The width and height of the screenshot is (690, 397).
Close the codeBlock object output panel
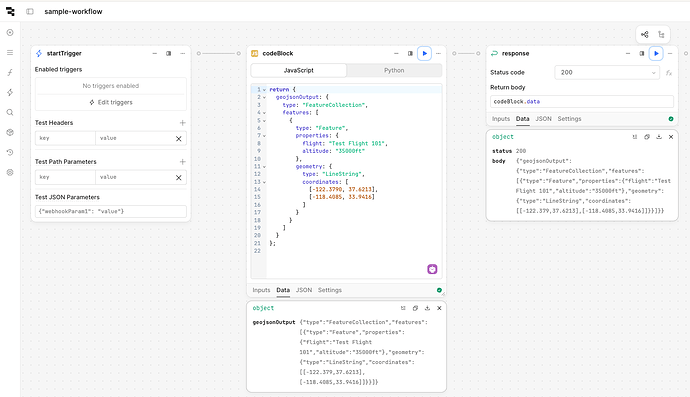439,308
